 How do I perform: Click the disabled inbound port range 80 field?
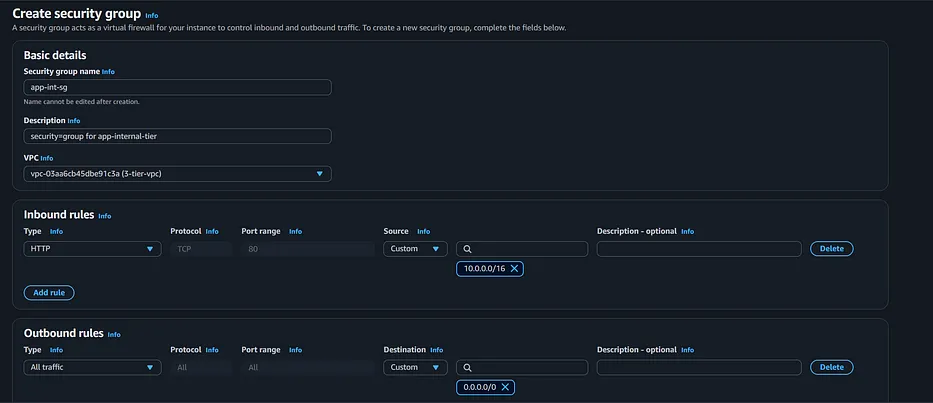point(308,249)
